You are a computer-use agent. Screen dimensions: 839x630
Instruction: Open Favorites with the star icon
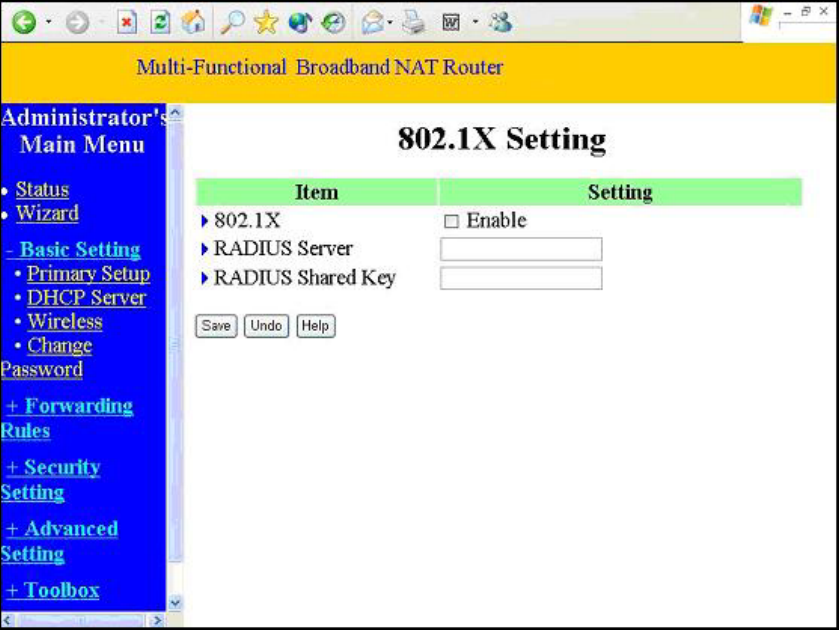coord(266,22)
